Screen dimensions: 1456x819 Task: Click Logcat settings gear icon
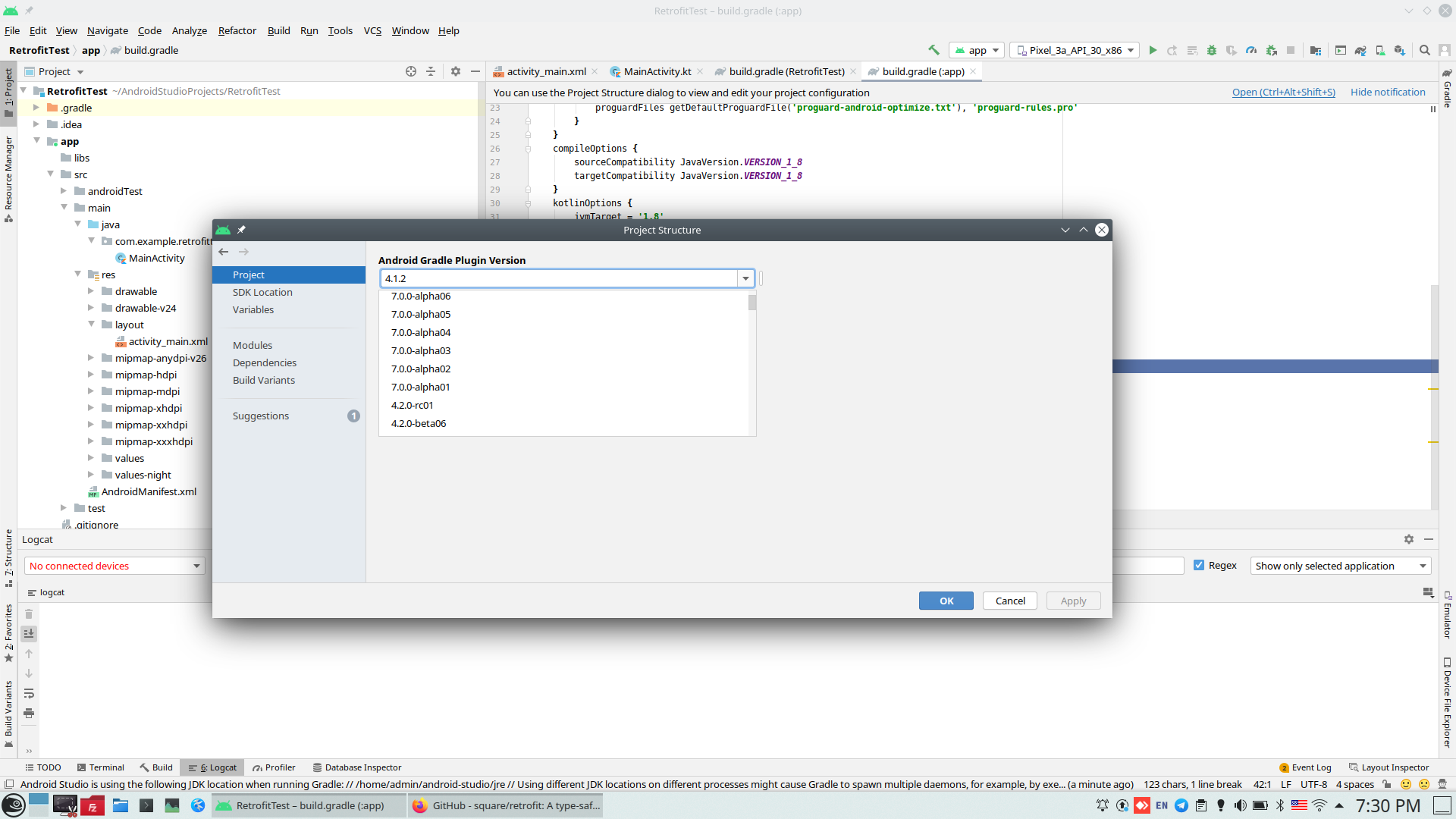click(x=1409, y=539)
